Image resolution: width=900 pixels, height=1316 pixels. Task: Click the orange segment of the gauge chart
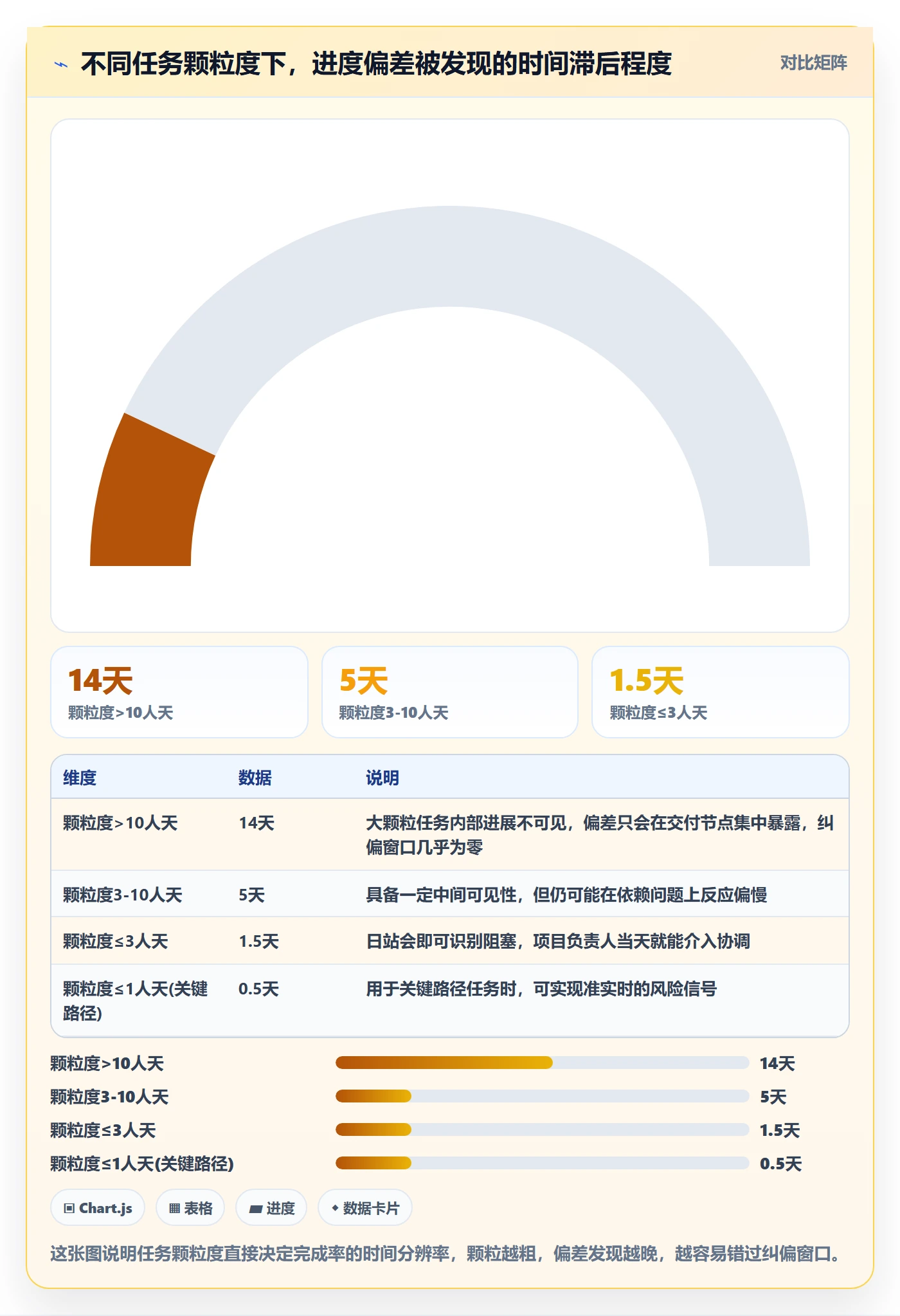(148, 495)
